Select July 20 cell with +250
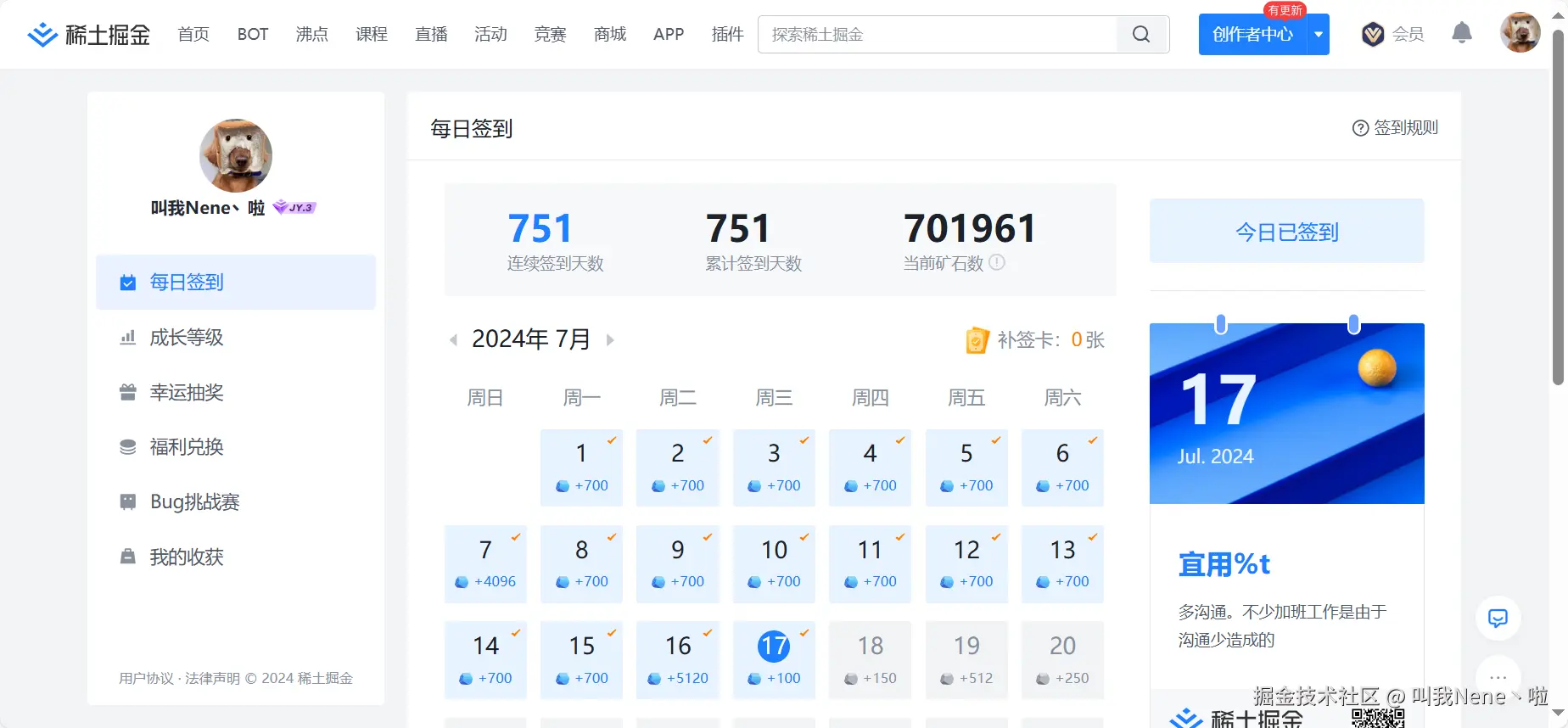The image size is (1568, 728). [1062, 661]
